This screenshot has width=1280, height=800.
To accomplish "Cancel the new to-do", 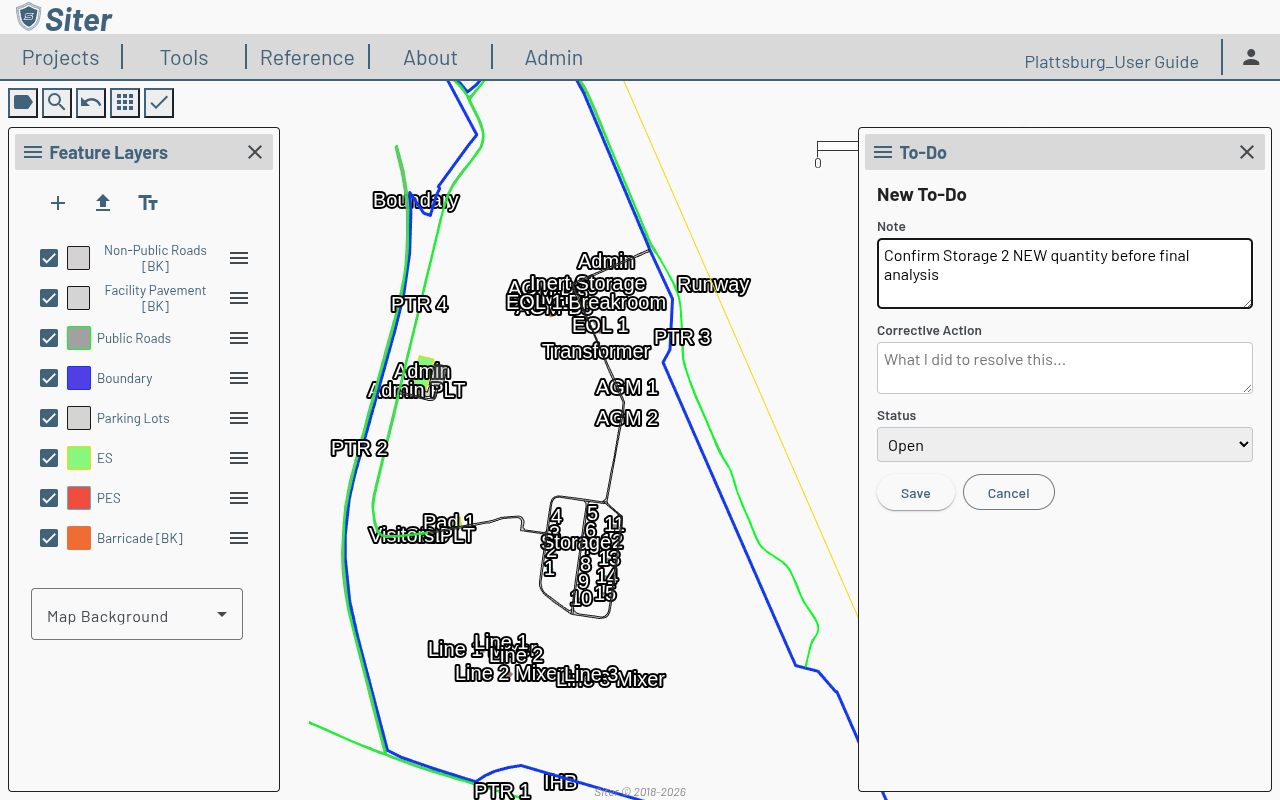I will coord(1009,493).
